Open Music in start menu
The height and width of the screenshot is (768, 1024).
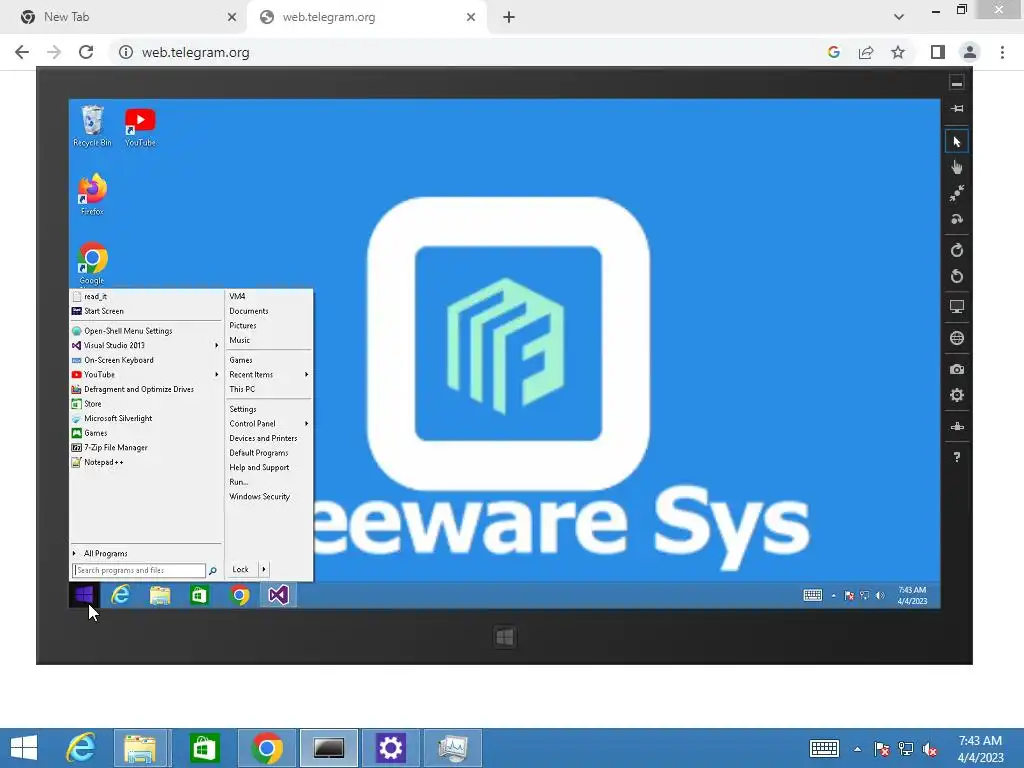coord(240,340)
